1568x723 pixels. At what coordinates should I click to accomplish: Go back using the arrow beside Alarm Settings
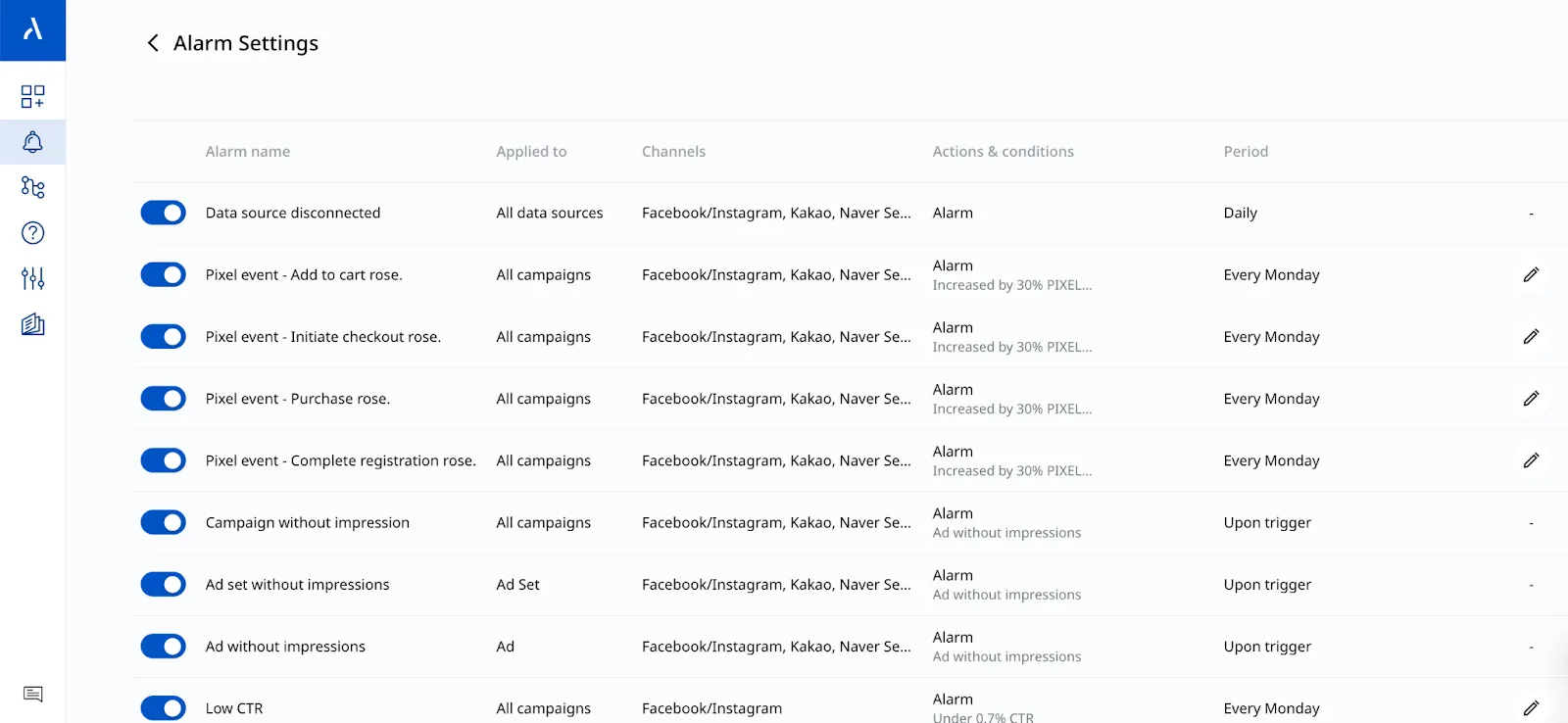coord(152,43)
